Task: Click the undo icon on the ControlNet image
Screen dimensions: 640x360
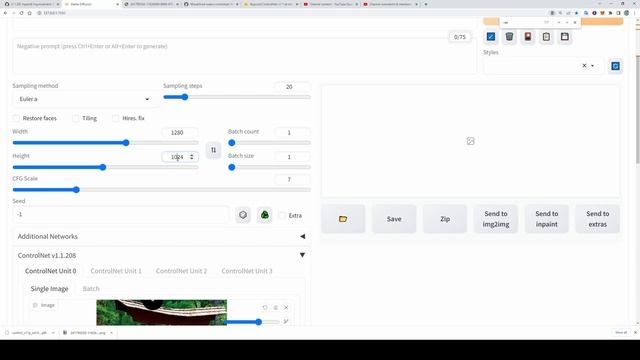Action: tap(265, 307)
